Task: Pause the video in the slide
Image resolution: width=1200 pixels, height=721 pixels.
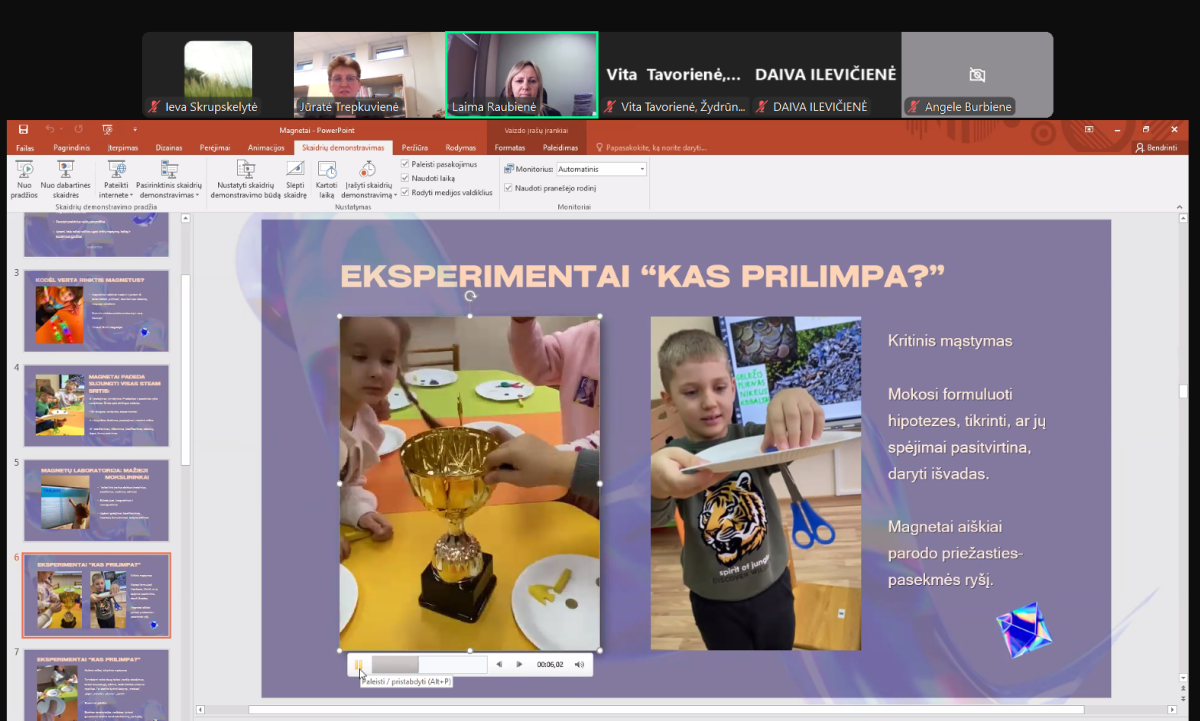Action: coord(358,664)
